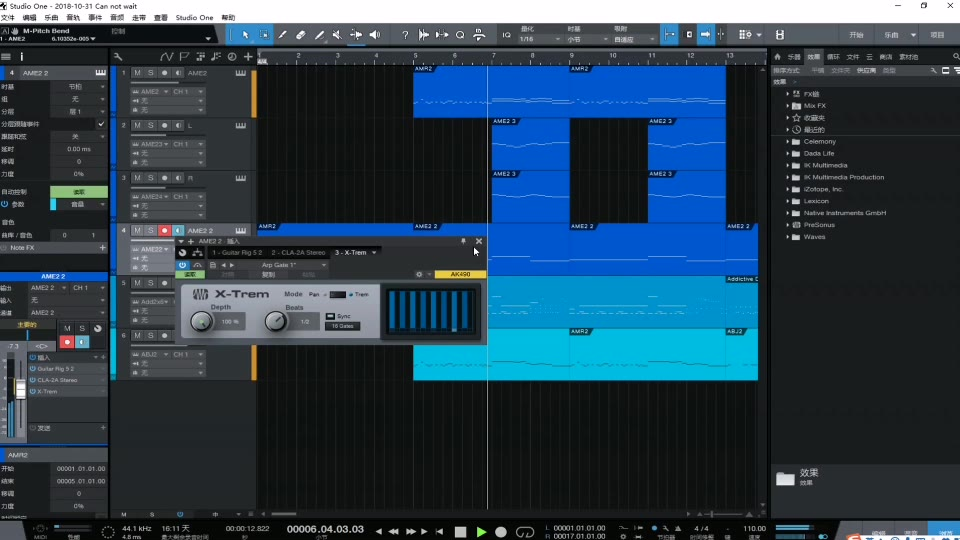Click the wrench options icon above tracks
The height and width of the screenshot is (540, 960).
click(118, 56)
